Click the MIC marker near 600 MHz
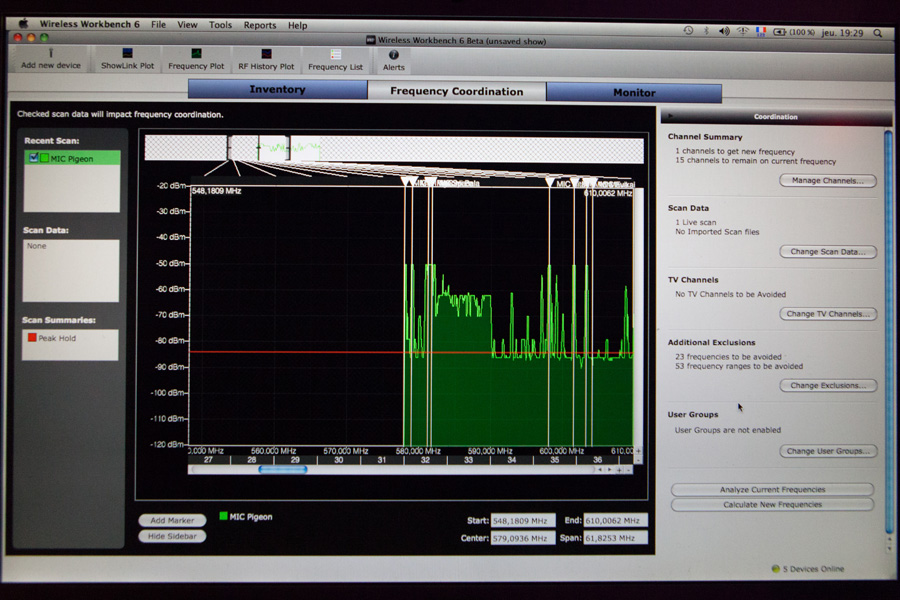Image resolution: width=900 pixels, height=600 pixels. 550,183
